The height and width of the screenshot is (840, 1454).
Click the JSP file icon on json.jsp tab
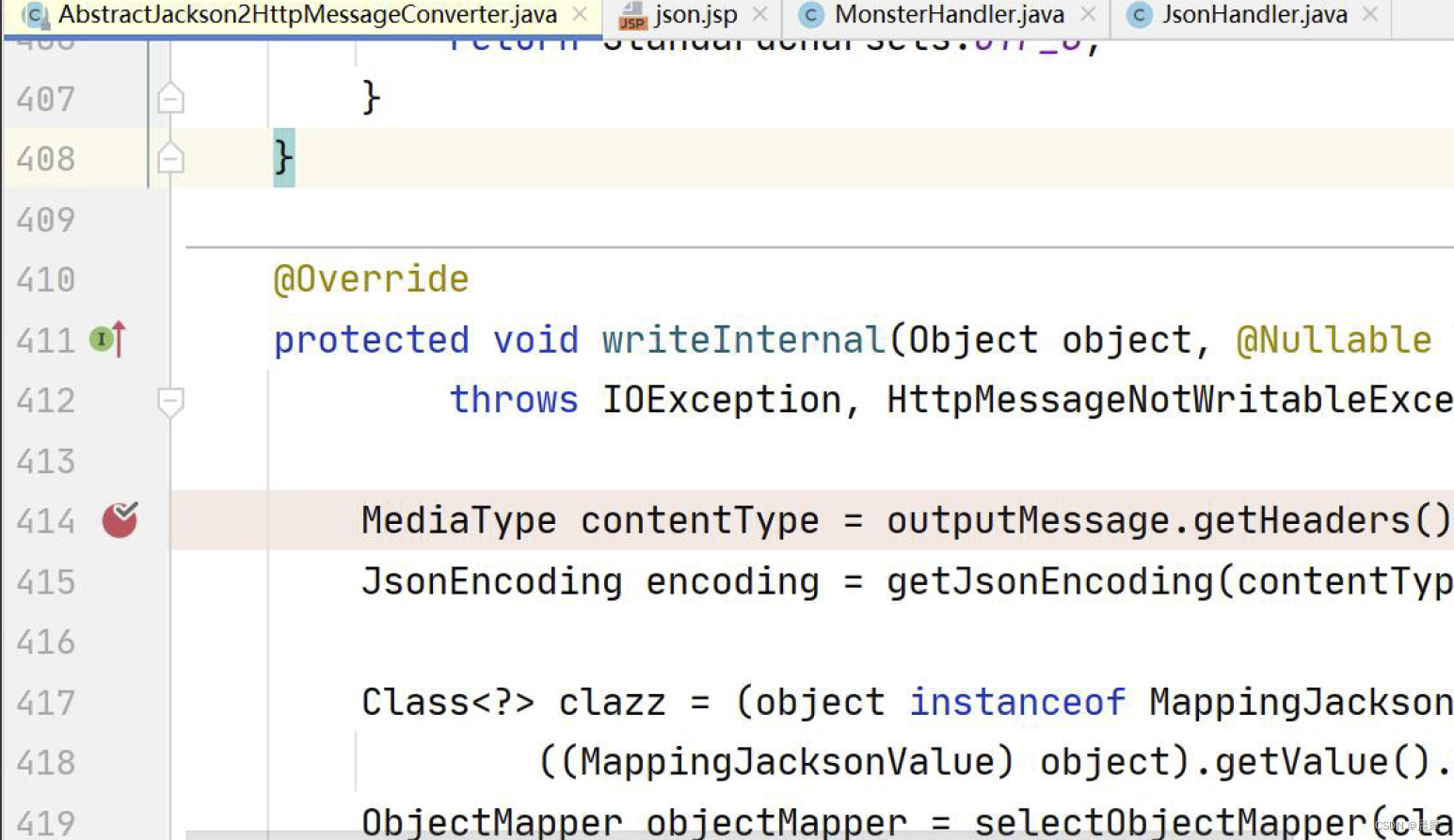632,15
